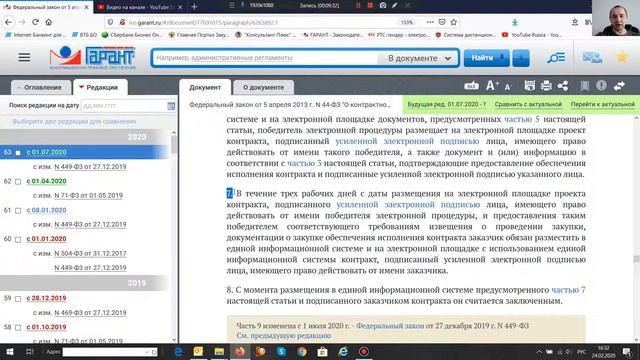Screen dimensions: 640x360
Task: Decrease document font size with A-
Action: [x=508, y=87]
